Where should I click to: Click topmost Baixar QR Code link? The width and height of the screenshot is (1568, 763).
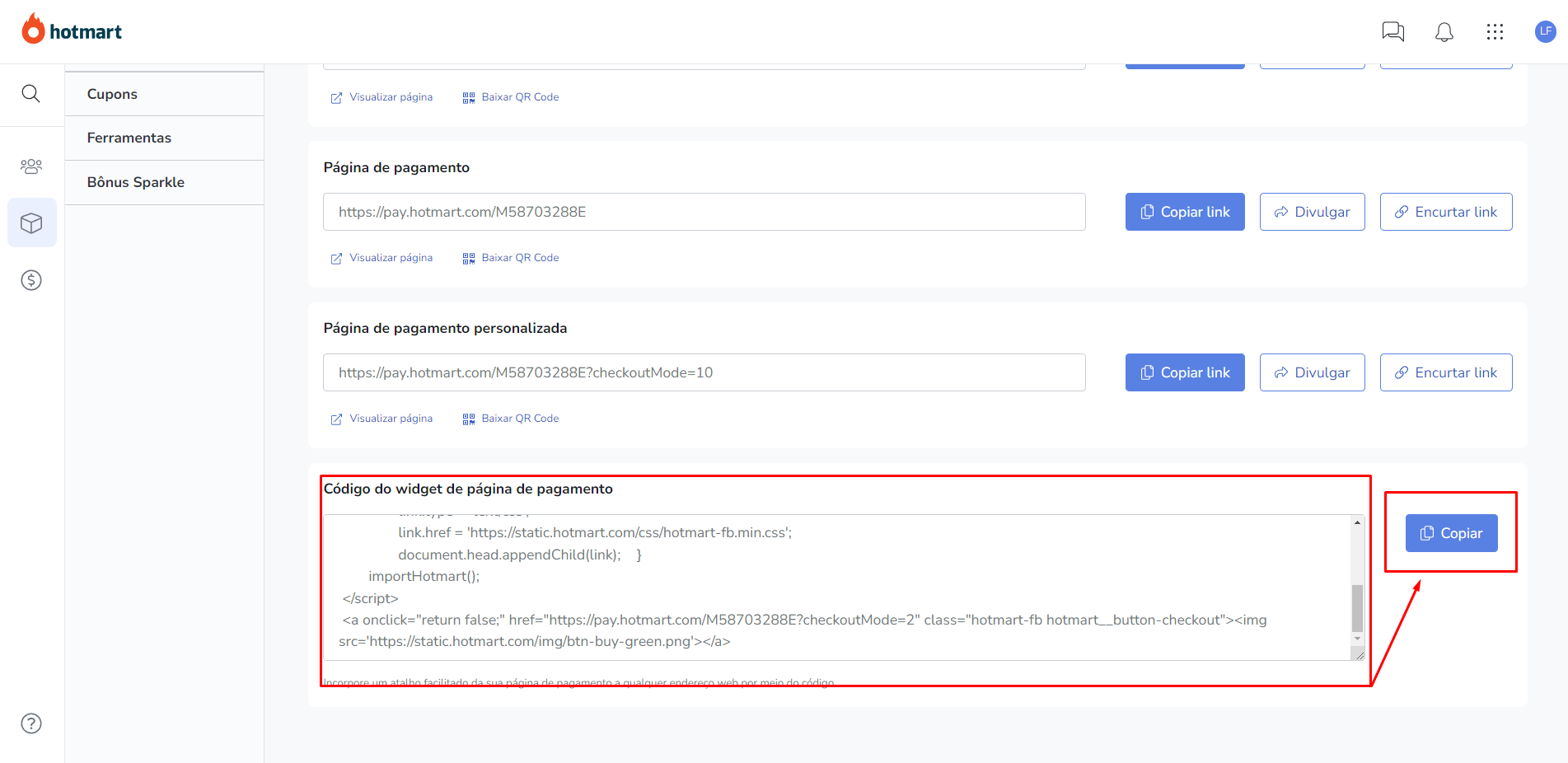(511, 97)
